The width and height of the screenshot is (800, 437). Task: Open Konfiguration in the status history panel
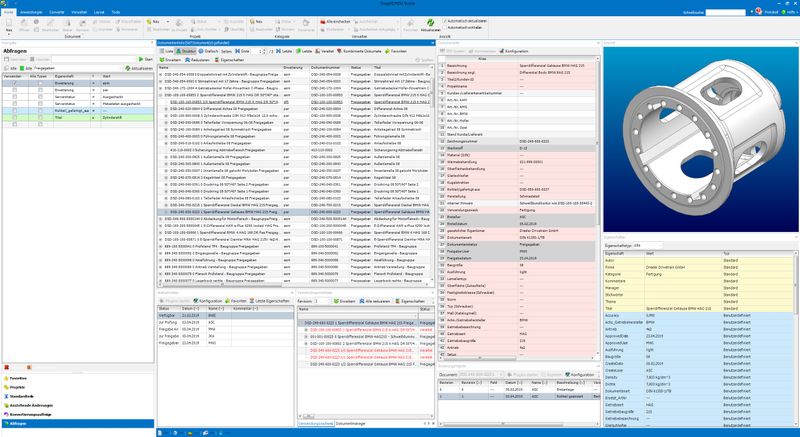pos(208,301)
